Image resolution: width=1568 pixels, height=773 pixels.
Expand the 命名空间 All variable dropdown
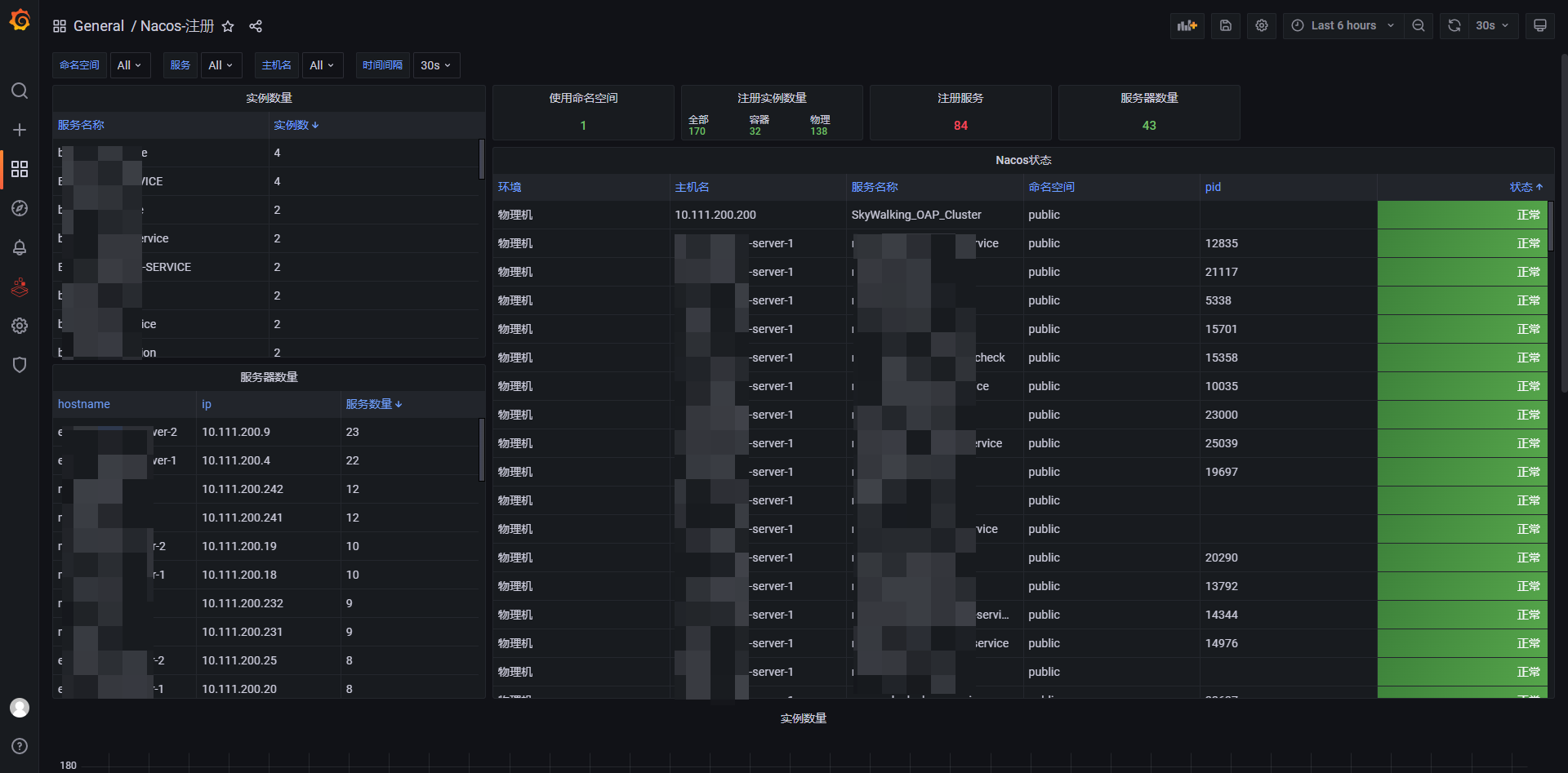click(130, 65)
